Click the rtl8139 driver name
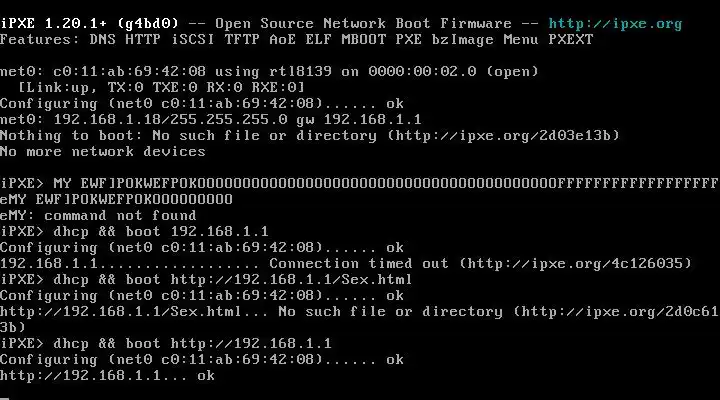This screenshot has height=400, width=720. tap(300, 72)
